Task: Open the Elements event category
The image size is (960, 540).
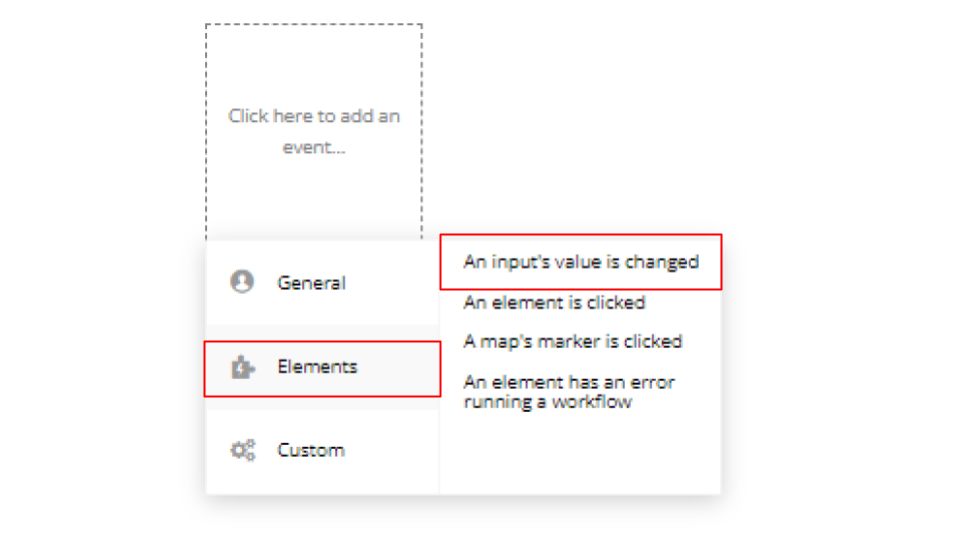Action: click(x=323, y=367)
